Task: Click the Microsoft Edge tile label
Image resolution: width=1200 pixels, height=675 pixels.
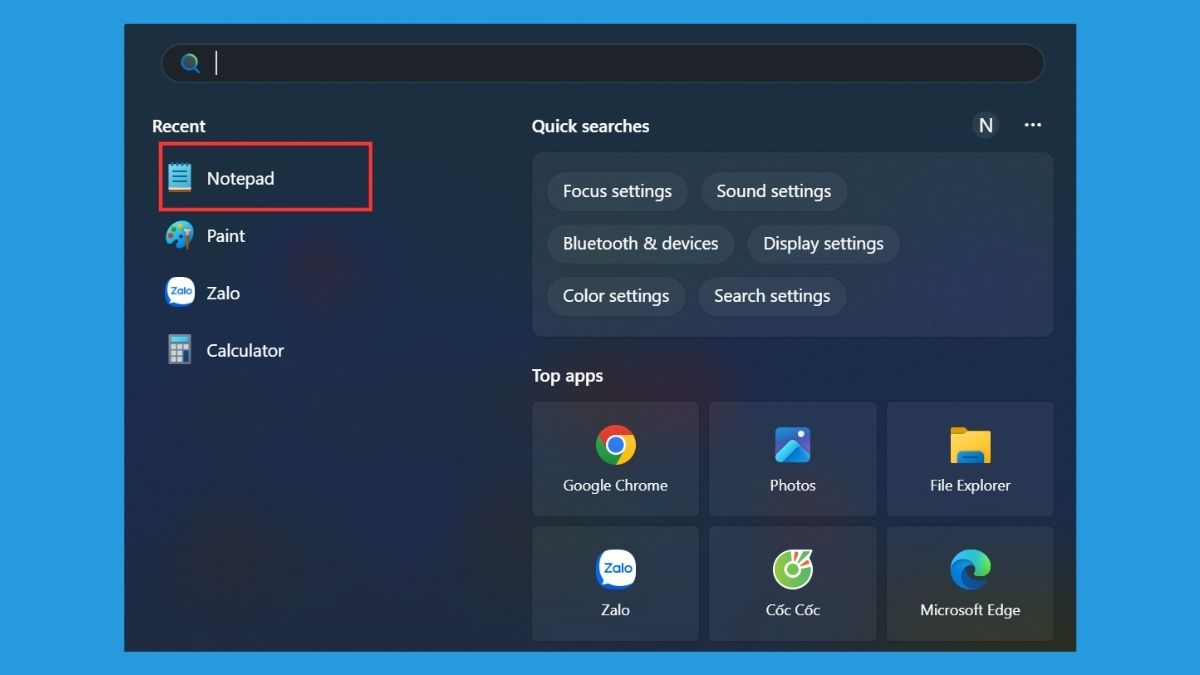Action: coord(970,610)
